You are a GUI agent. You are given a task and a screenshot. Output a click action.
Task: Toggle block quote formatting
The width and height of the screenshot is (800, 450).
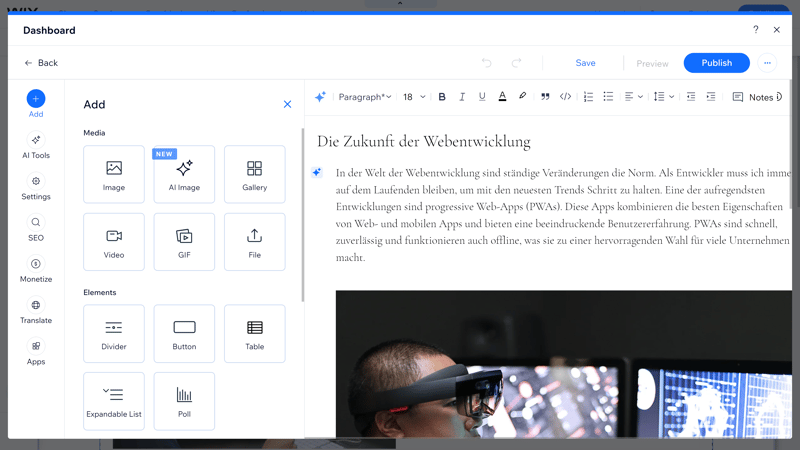pos(545,96)
